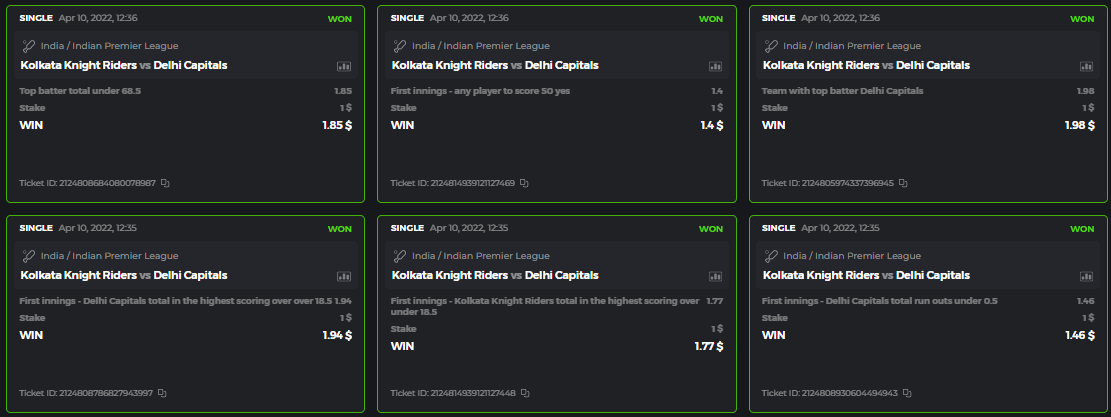This screenshot has height=417, width=1111.
Task: Copy ticket ID of Kolkata highest scoring over bet
Action: pyautogui.click(x=524, y=393)
